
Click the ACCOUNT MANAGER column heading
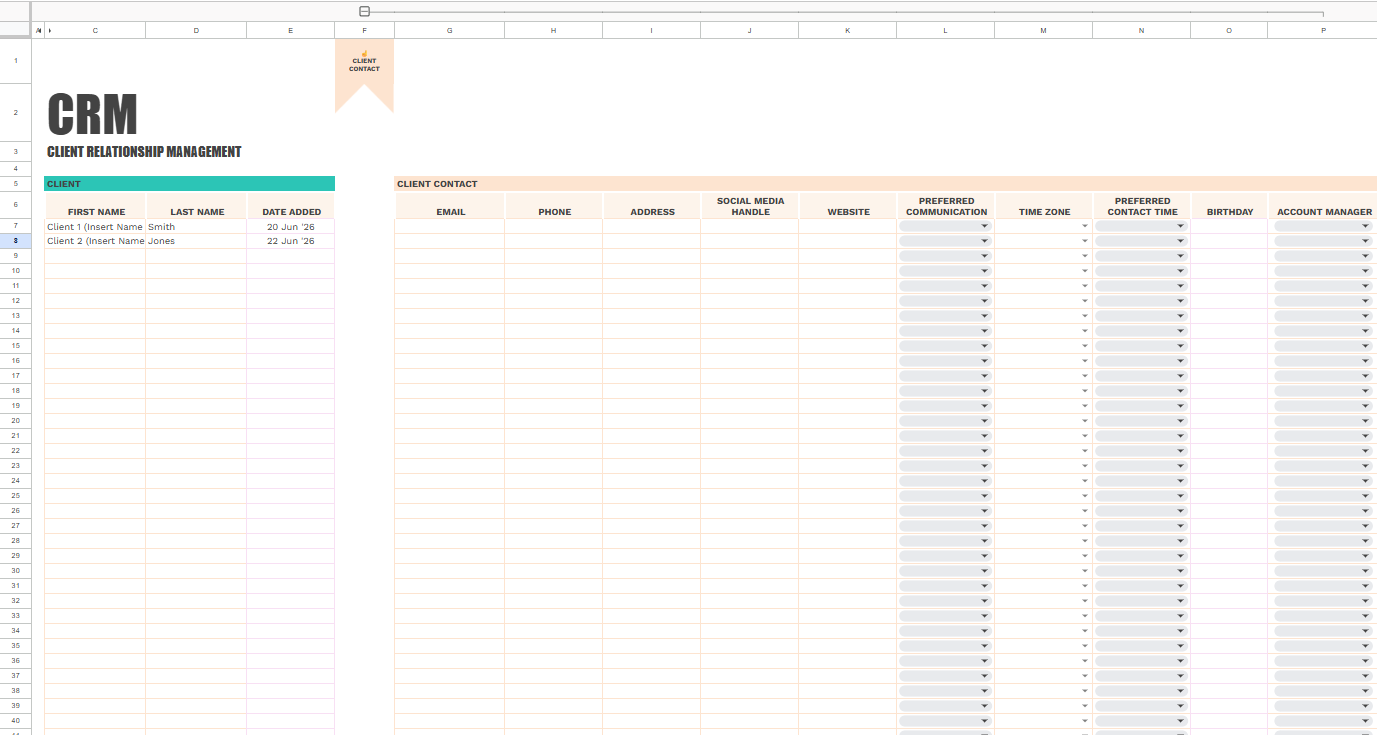pyautogui.click(x=1324, y=212)
